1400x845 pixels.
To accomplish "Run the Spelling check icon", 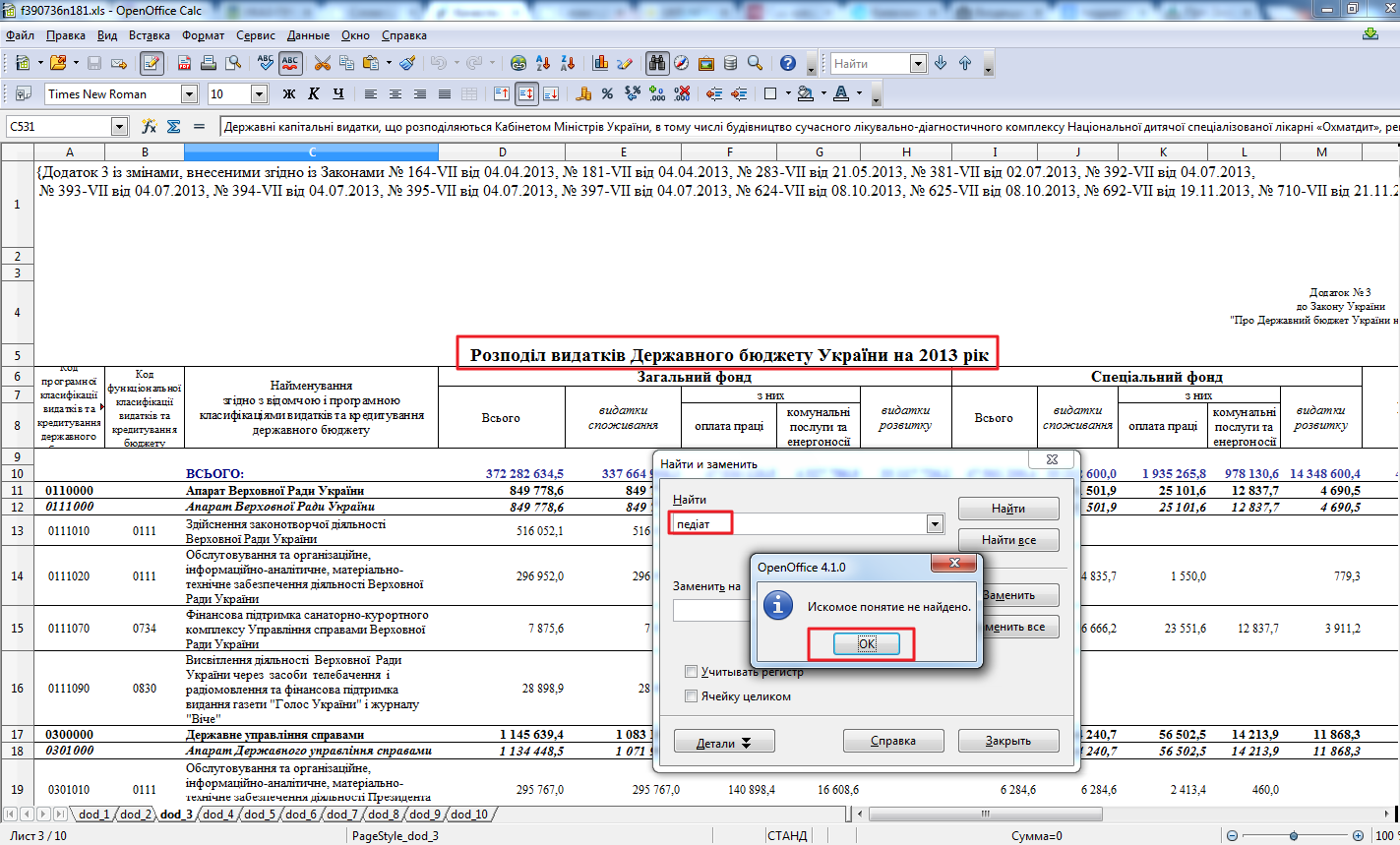I will [266, 63].
